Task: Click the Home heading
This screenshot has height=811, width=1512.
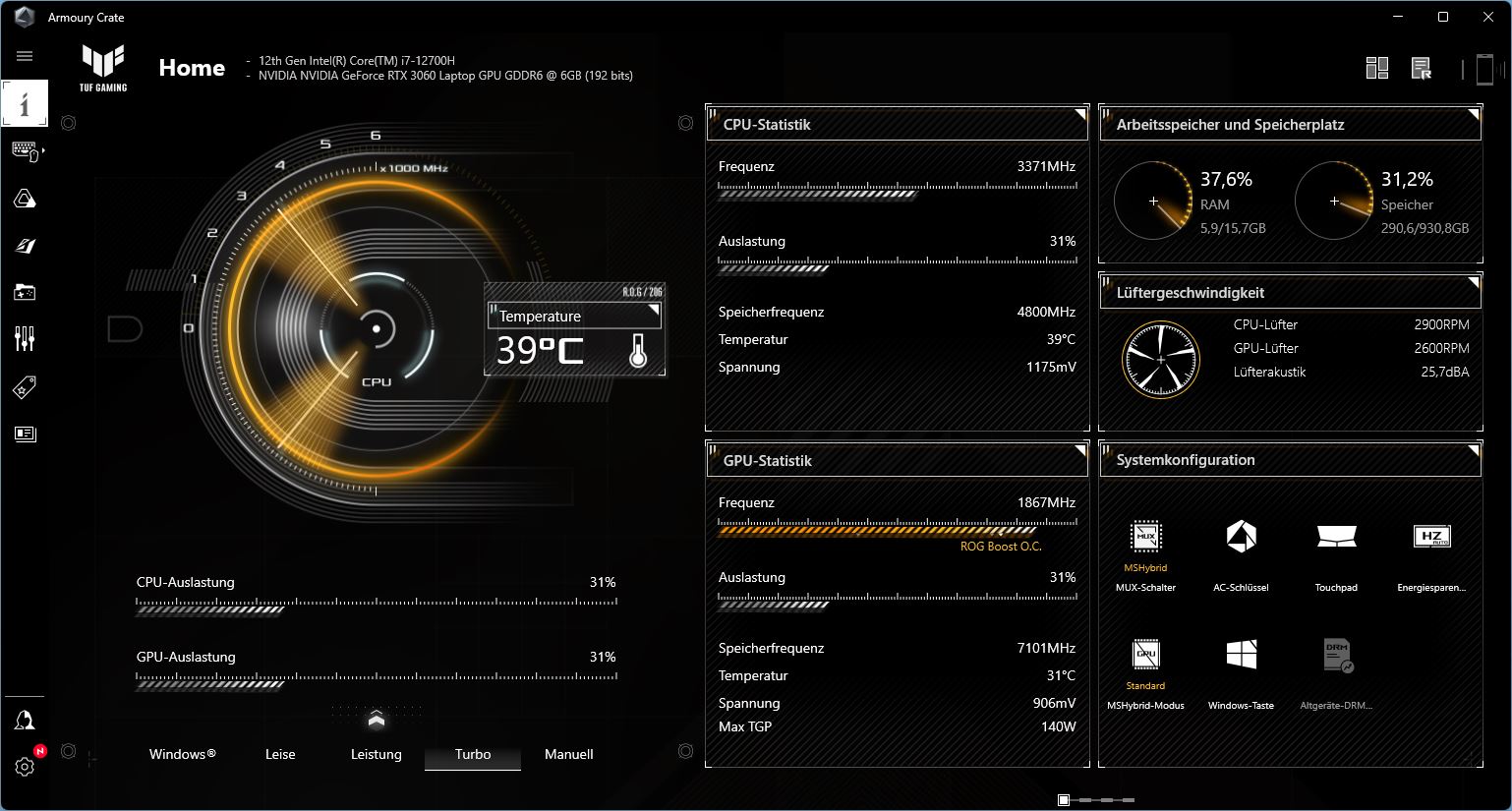Action: pyautogui.click(x=192, y=68)
